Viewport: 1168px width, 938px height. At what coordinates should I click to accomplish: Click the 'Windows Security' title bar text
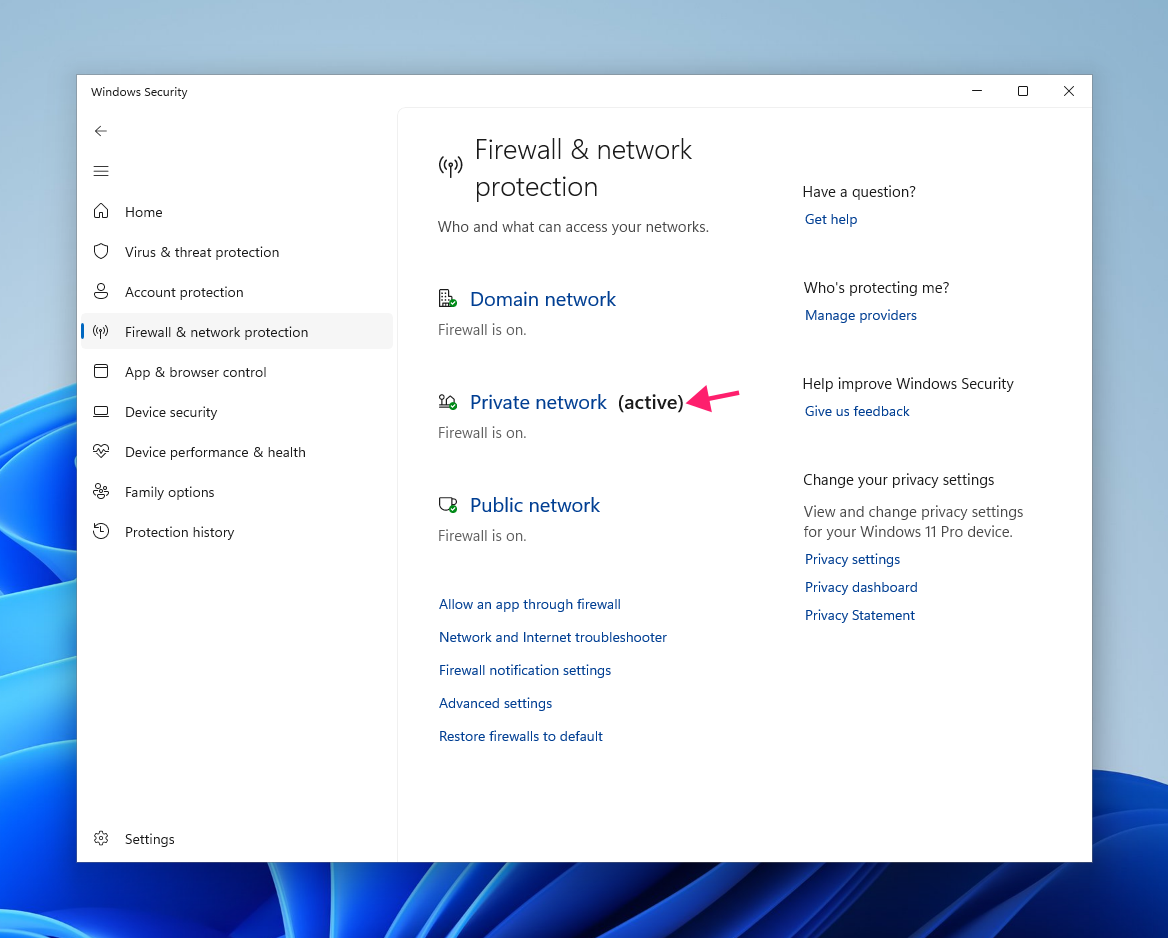(x=139, y=92)
